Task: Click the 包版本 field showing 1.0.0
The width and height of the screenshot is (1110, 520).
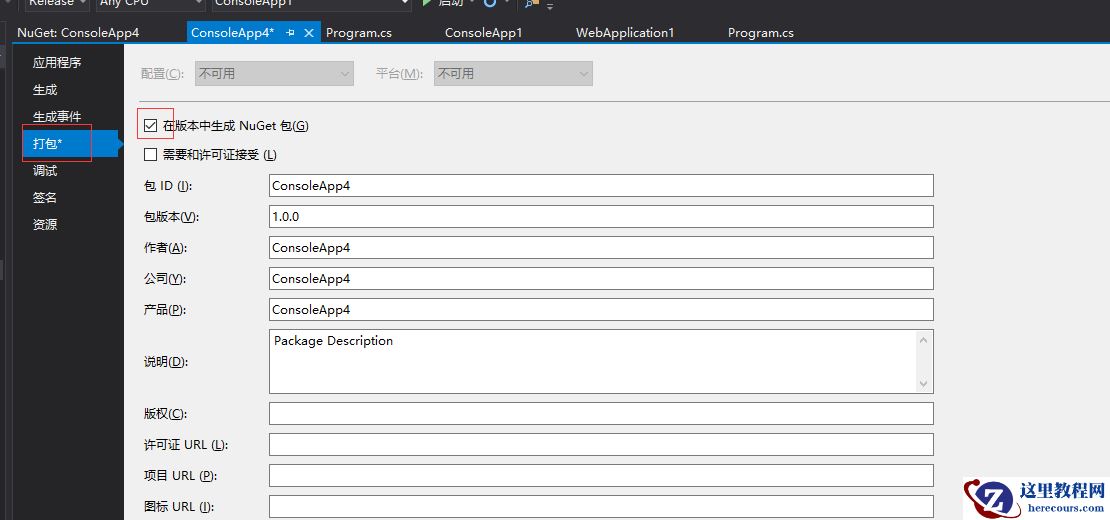Action: [x=601, y=216]
